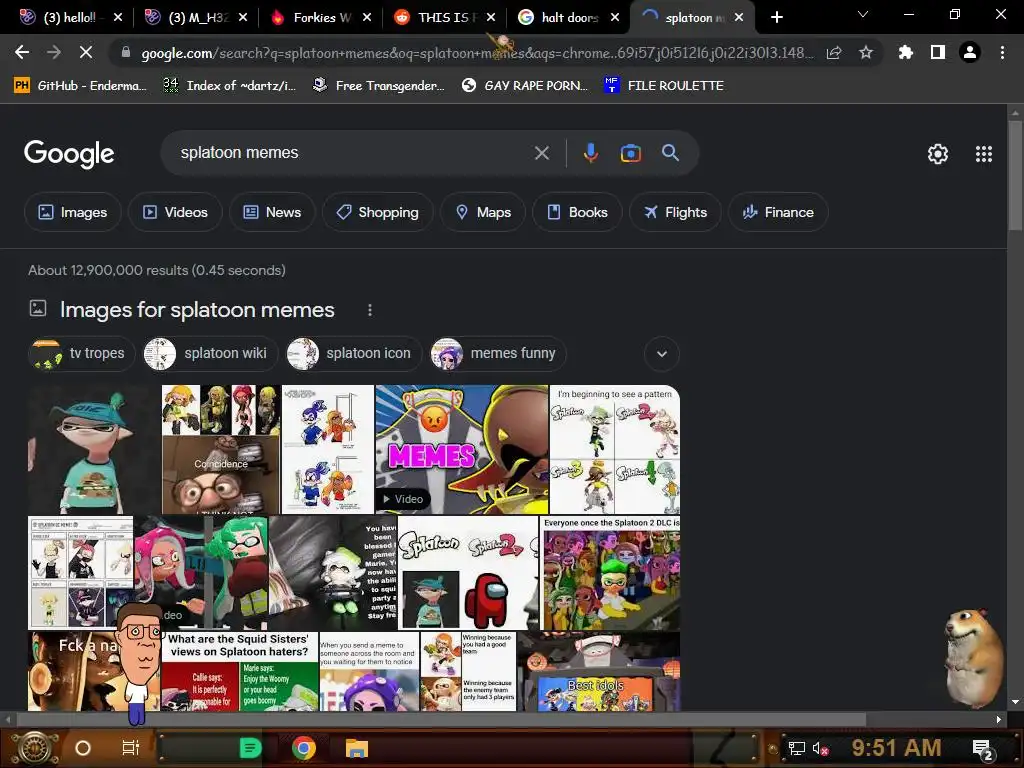Open the Best idols image thumbnail
The width and height of the screenshot is (1024, 768).
pos(598,671)
